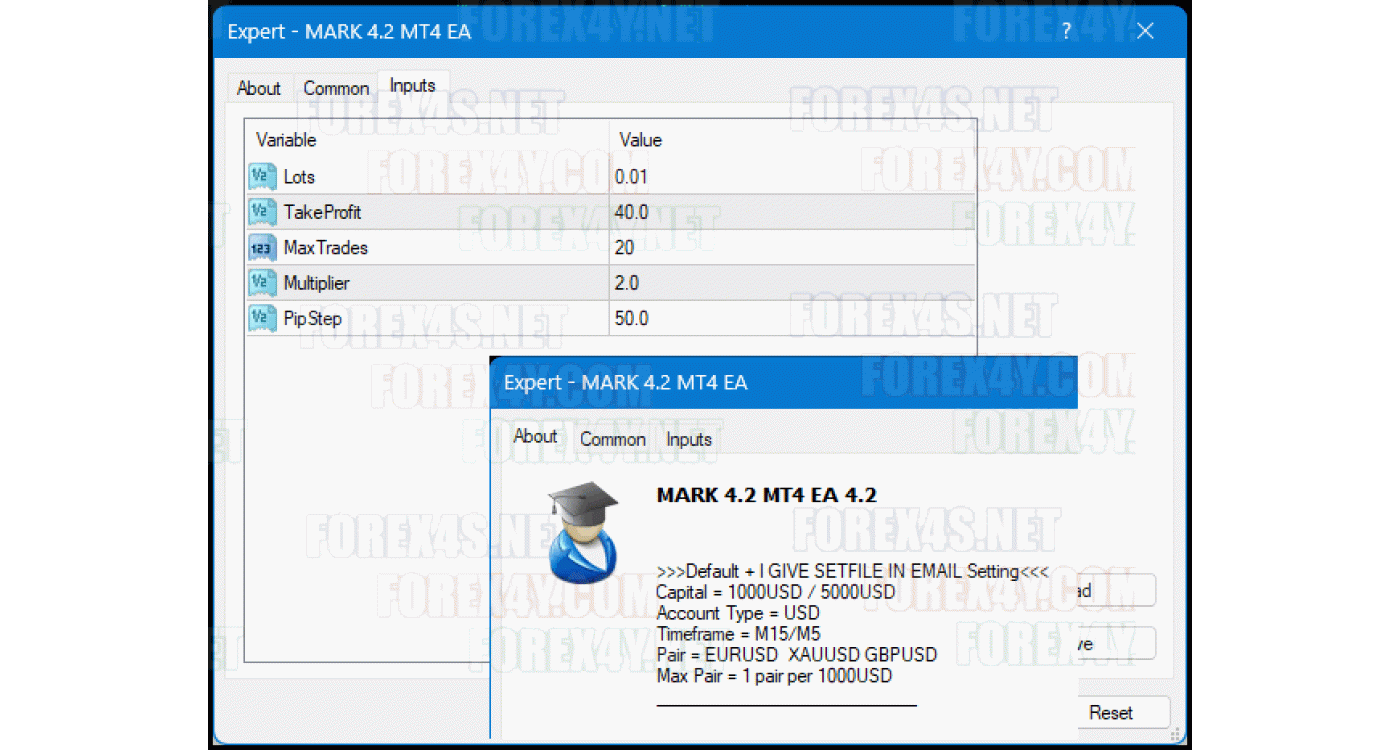The width and height of the screenshot is (1400, 750).
Task: Click the TakeProfit variable icon
Action: (262, 212)
